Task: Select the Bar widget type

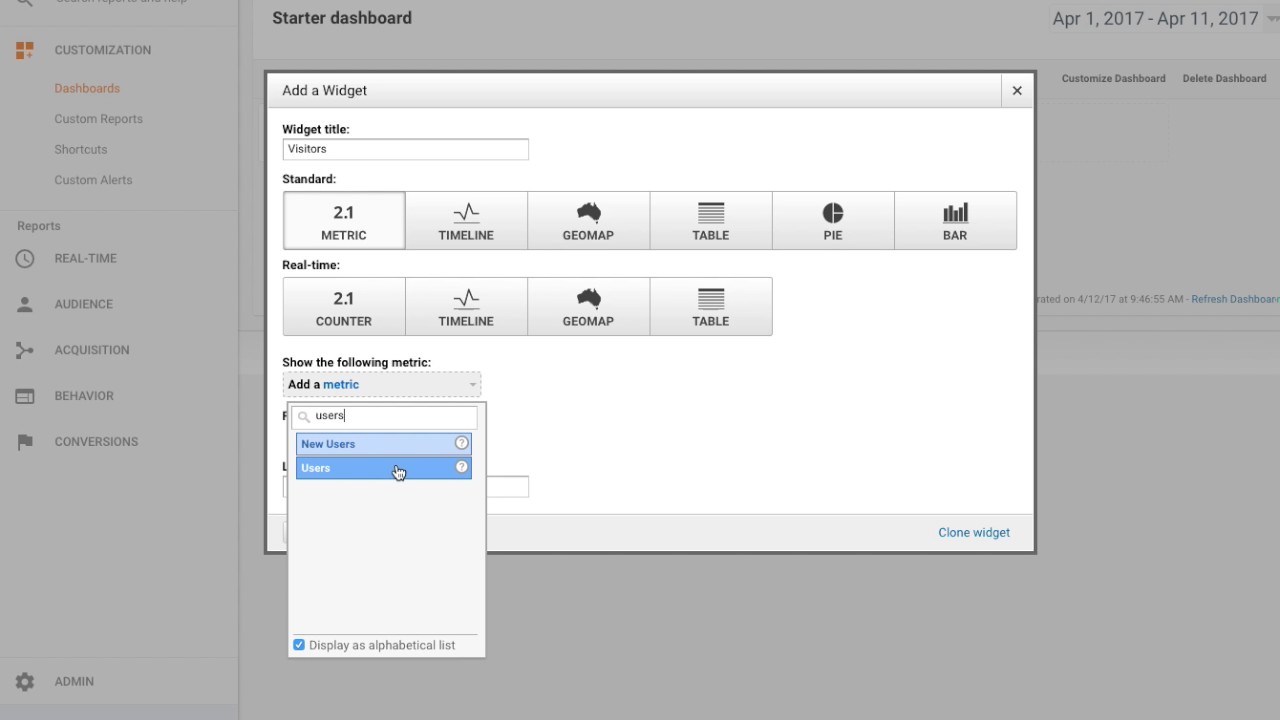Action: 954,220
